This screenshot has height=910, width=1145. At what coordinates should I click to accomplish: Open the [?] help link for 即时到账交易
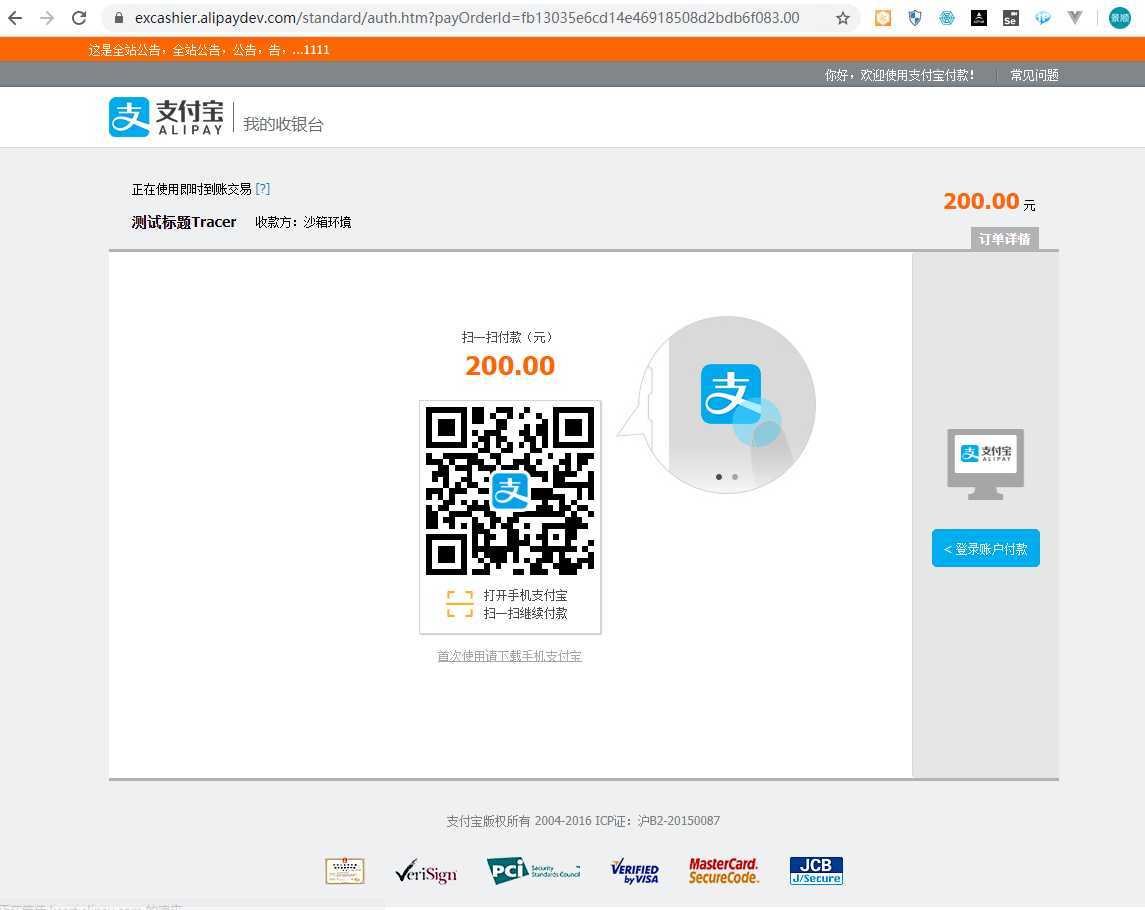pos(263,188)
